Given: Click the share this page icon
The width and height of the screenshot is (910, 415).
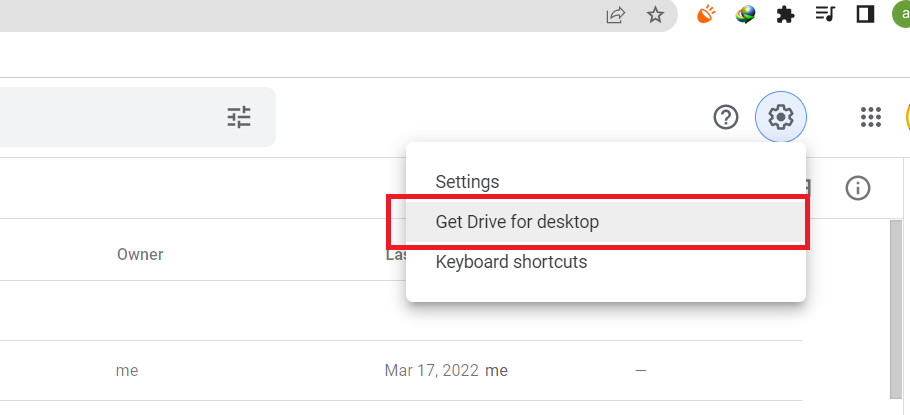Looking at the screenshot, I should (x=615, y=15).
